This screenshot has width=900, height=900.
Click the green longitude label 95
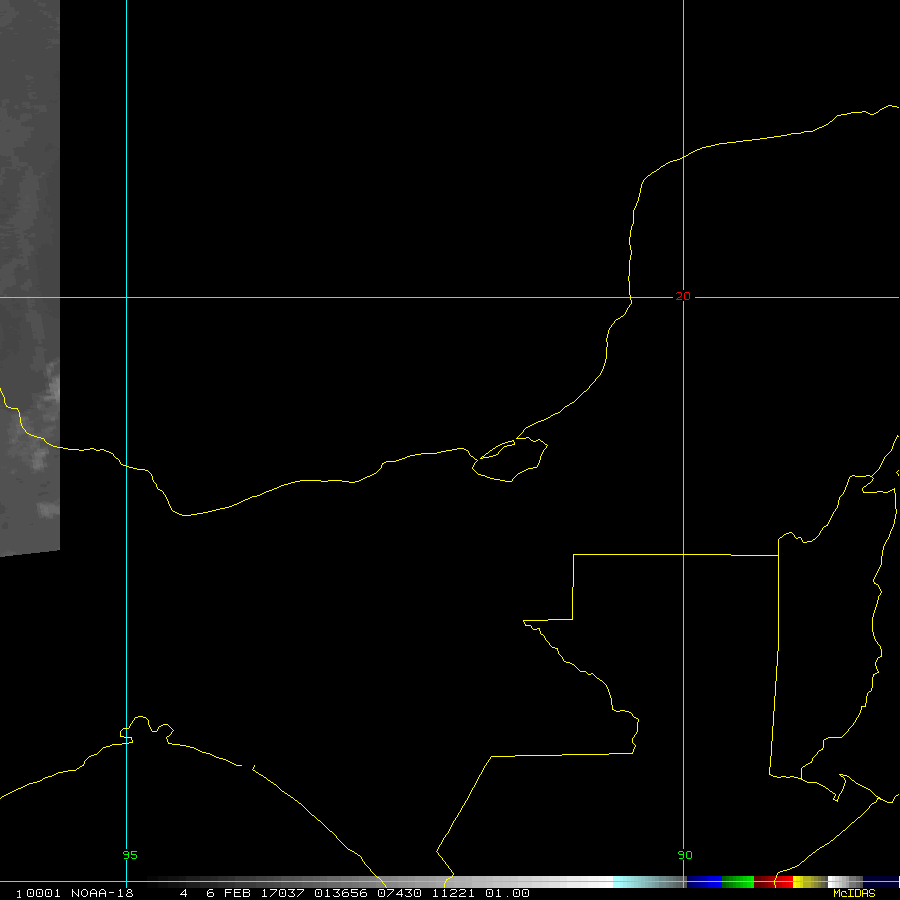point(130,855)
